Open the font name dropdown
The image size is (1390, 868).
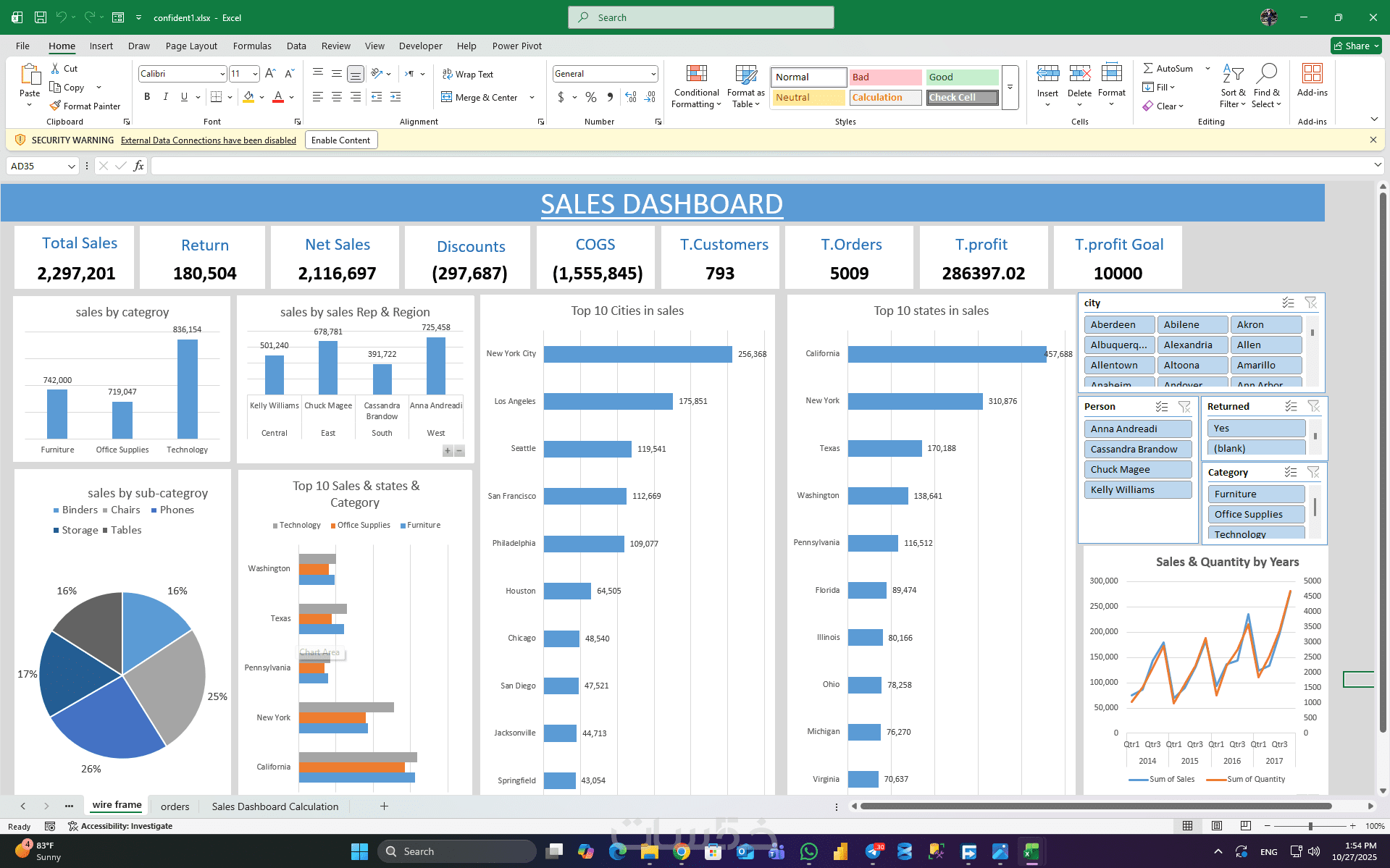click(222, 74)
